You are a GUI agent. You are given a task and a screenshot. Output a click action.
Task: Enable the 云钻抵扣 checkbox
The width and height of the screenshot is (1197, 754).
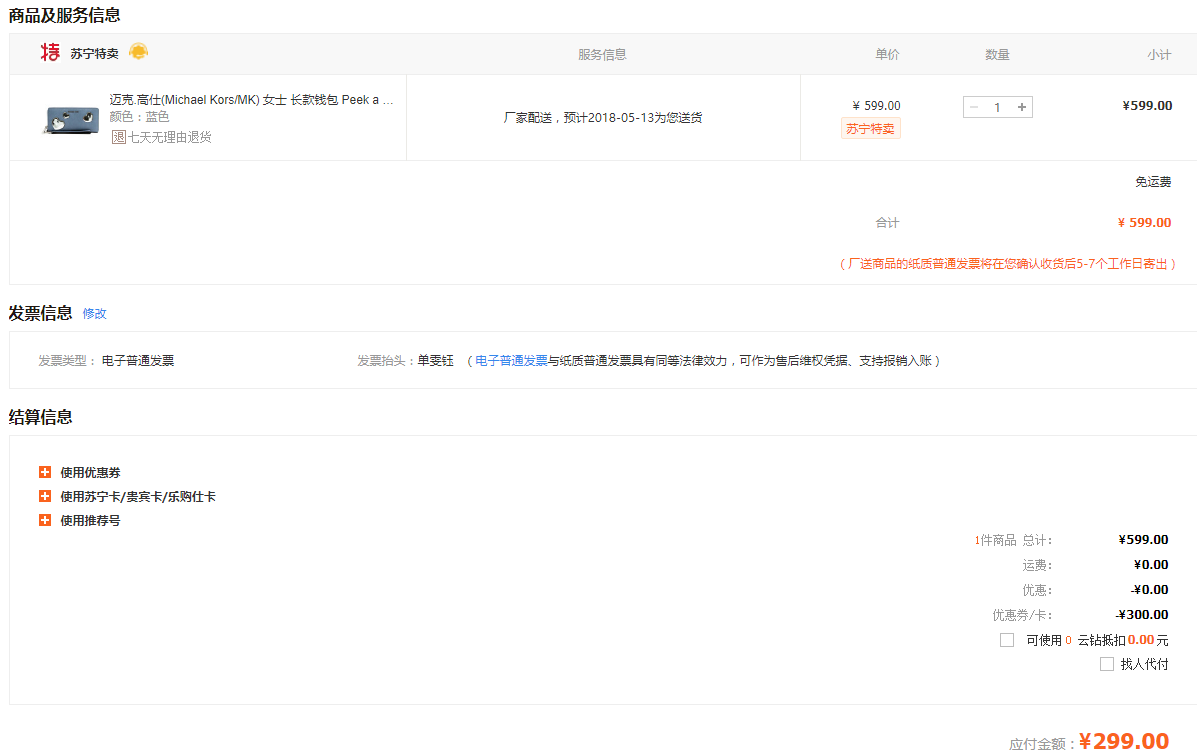click(1007, 640)
